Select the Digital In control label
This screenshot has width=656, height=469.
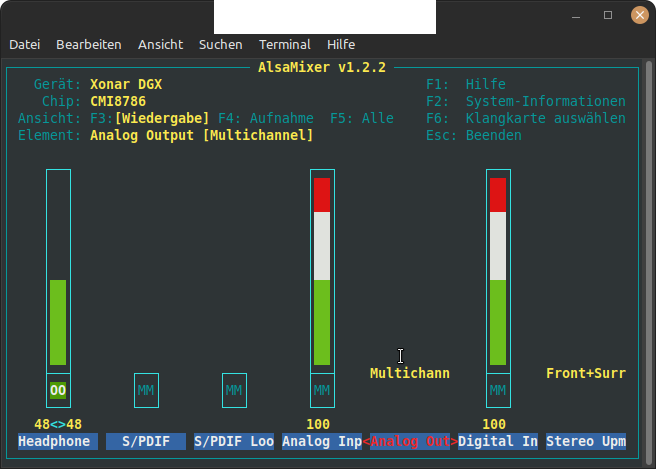click(x=498, y=441)
